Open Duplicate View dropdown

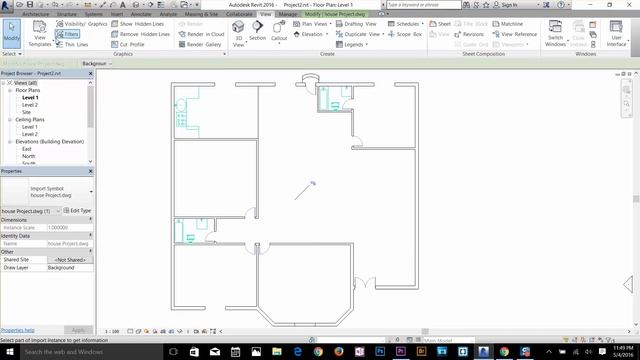pyautogui.click(x=360, y=34)
